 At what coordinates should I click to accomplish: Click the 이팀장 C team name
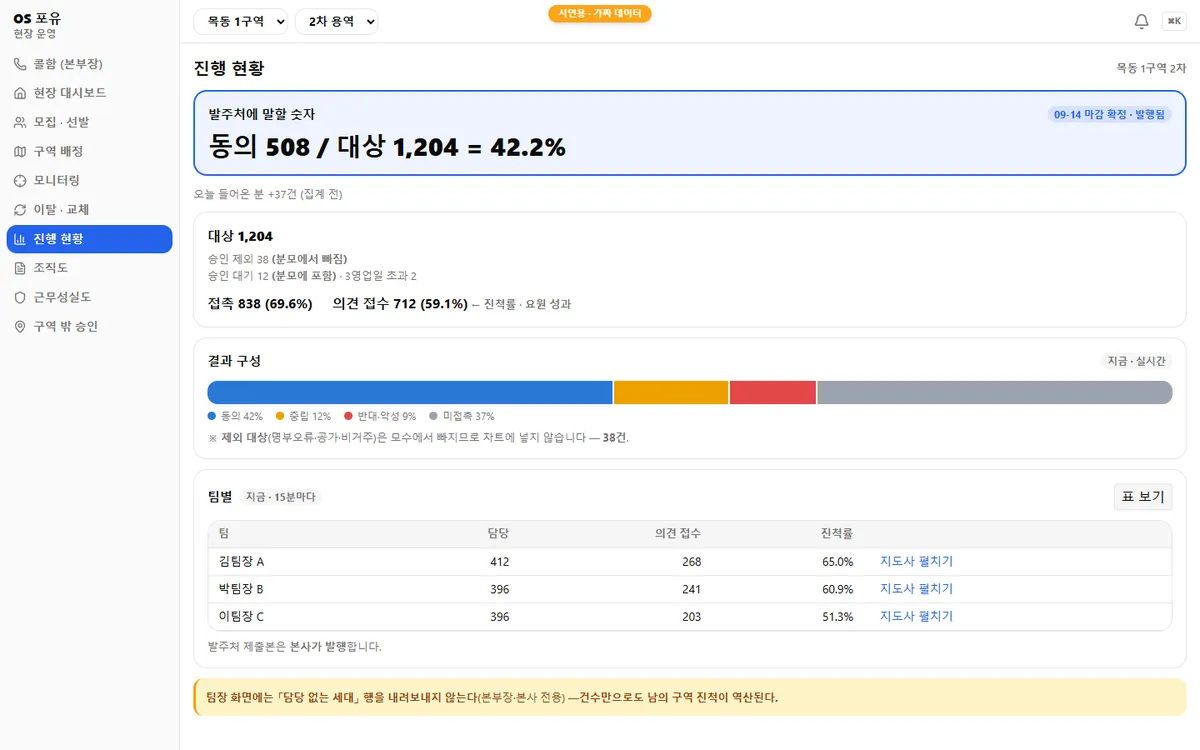[241, 617]
